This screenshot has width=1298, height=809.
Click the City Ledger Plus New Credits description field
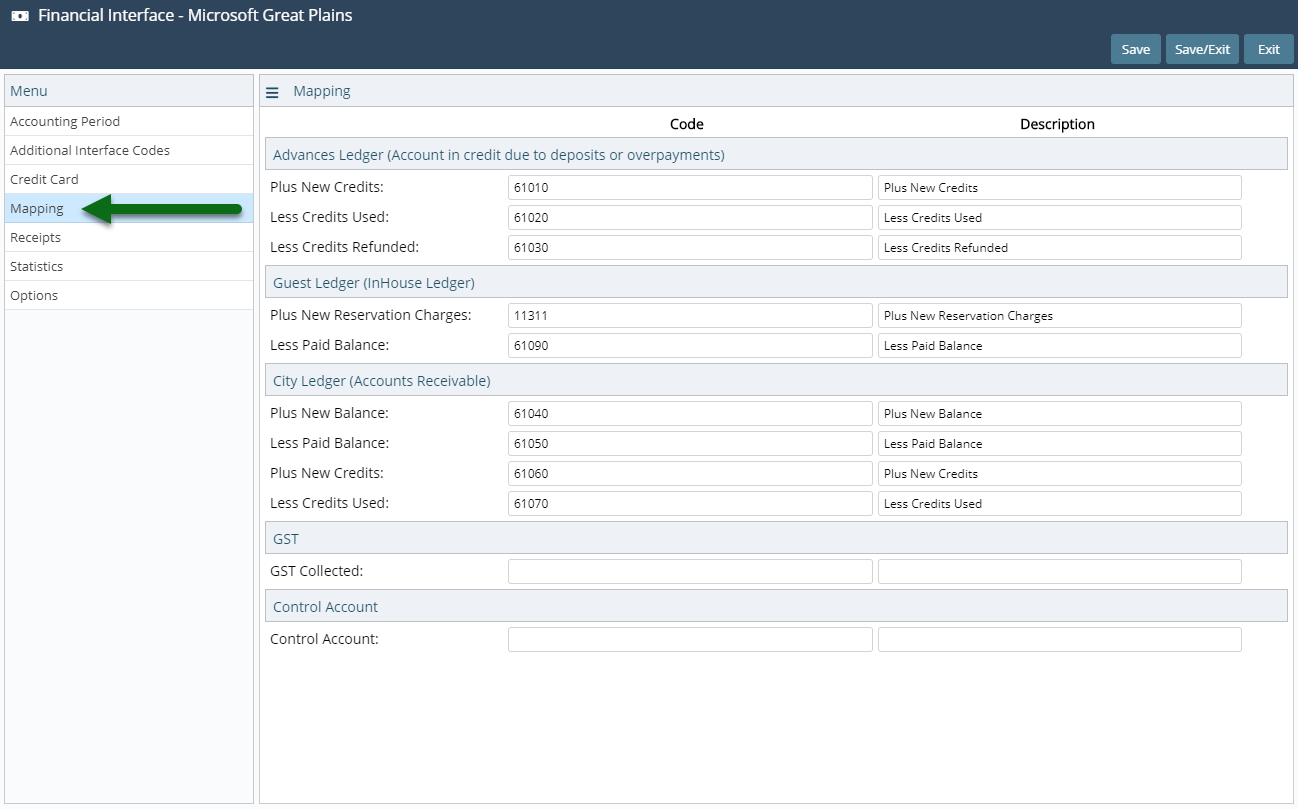click(1060, 473)
